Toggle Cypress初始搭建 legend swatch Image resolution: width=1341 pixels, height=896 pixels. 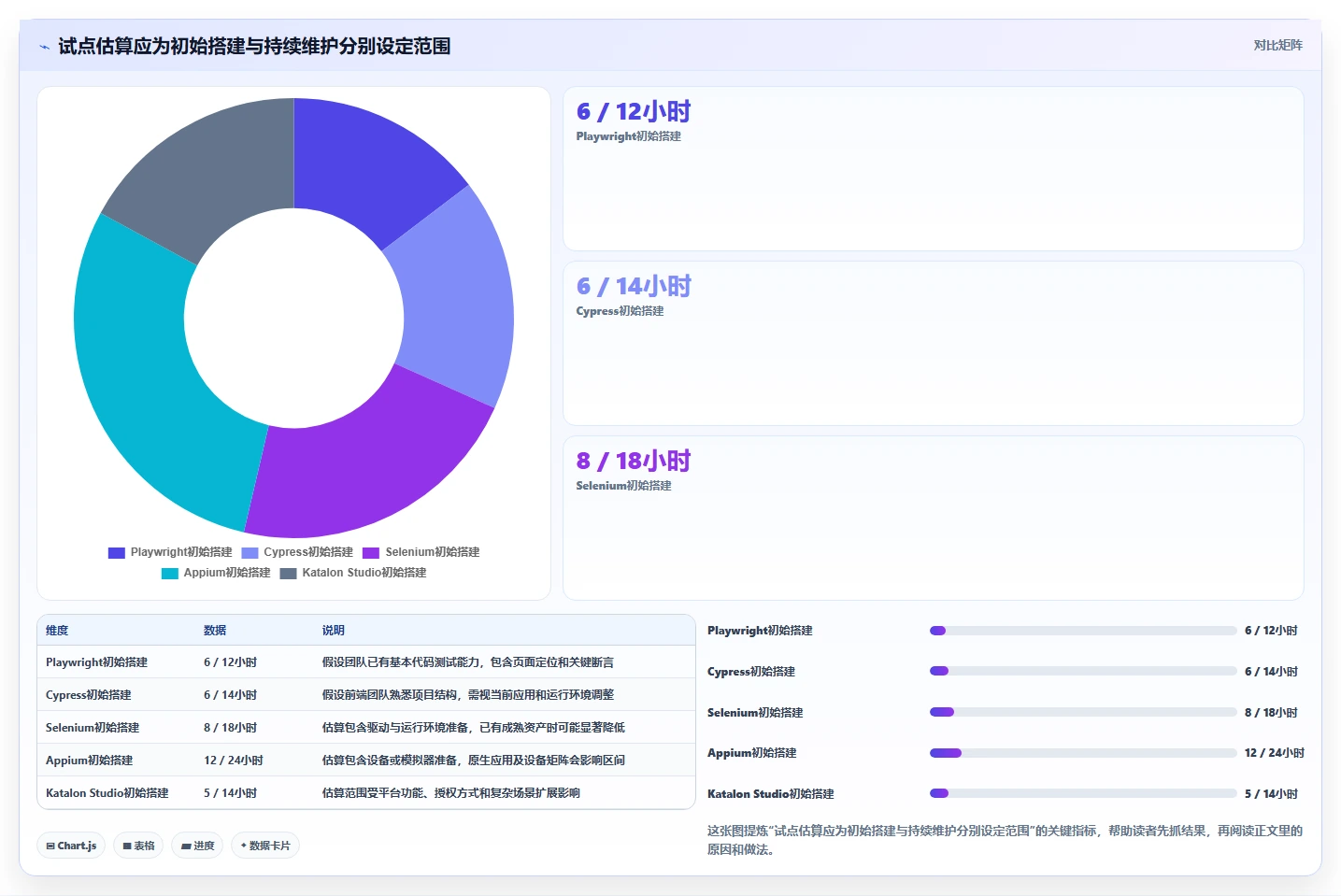250,552
